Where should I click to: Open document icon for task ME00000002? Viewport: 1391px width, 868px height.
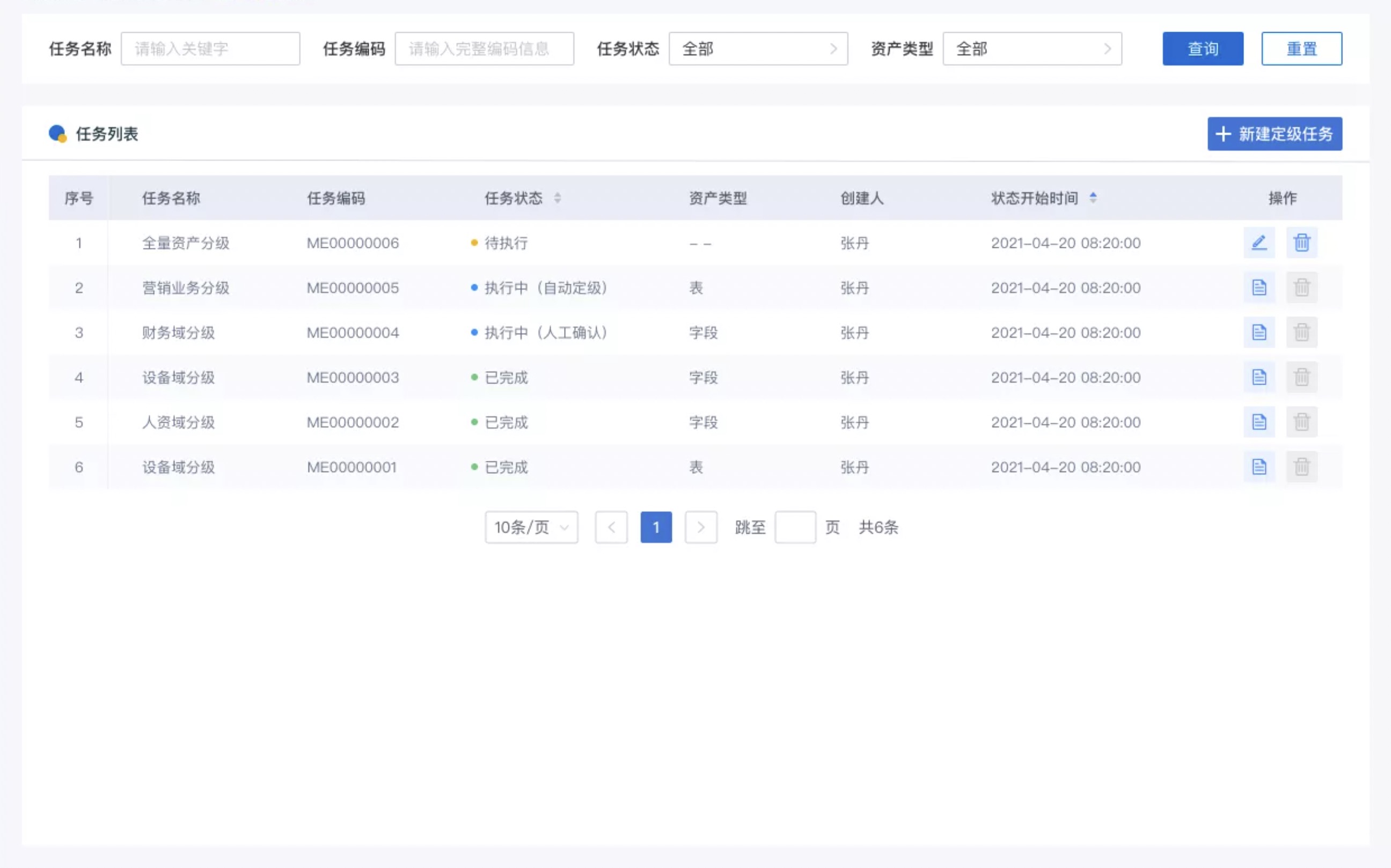pos(1259,422)
